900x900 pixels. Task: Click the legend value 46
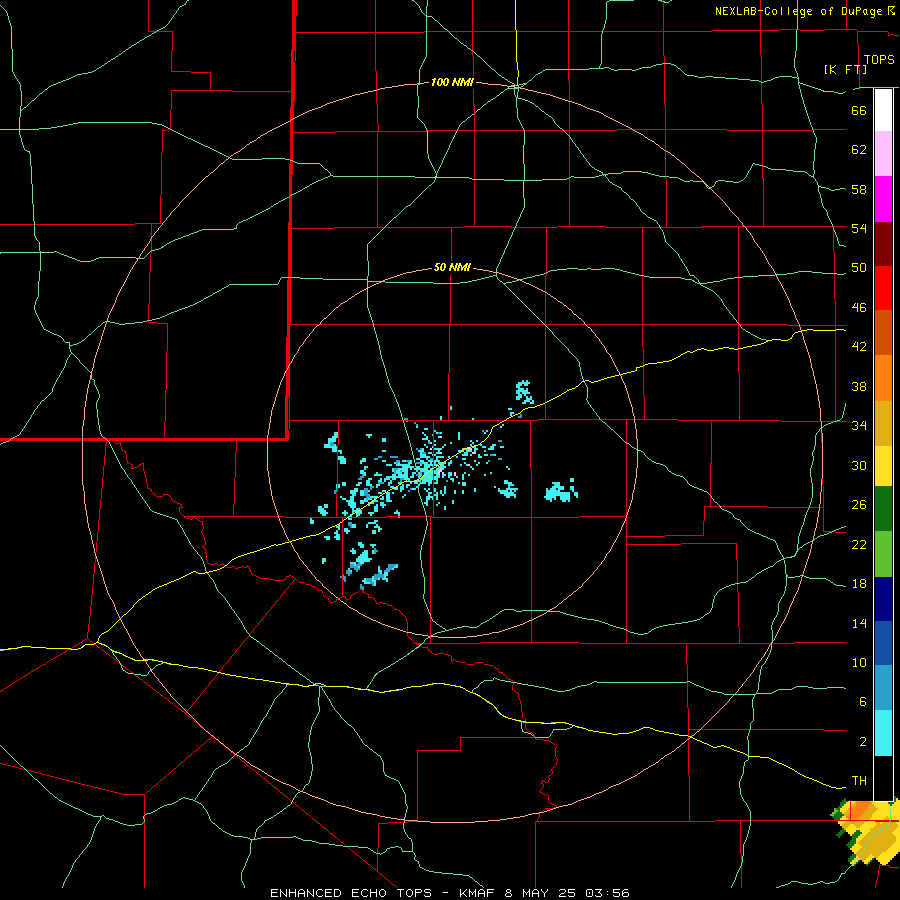point(859,308)
